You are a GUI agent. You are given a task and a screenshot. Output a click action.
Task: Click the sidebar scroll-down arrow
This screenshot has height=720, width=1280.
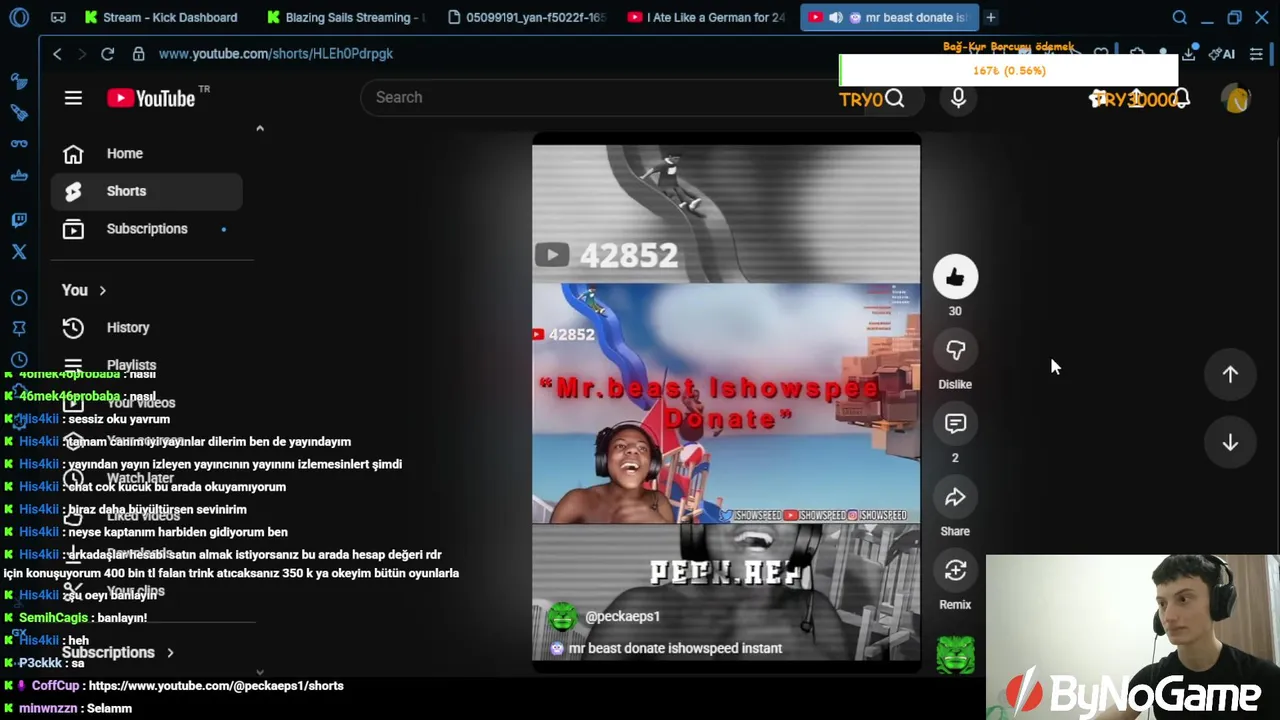[260, 673]
